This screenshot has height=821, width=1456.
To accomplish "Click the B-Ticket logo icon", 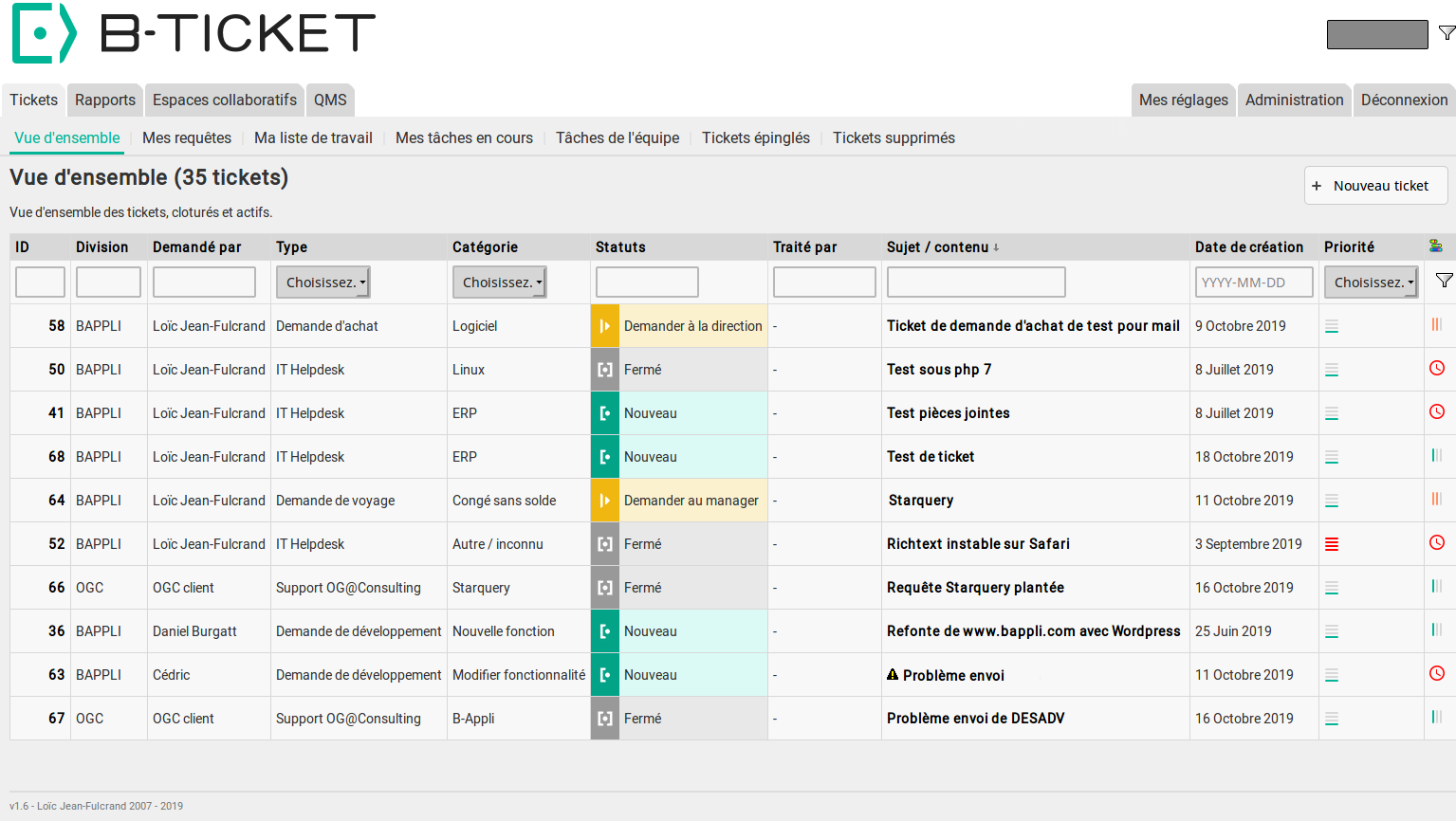I will coord(44,33).
